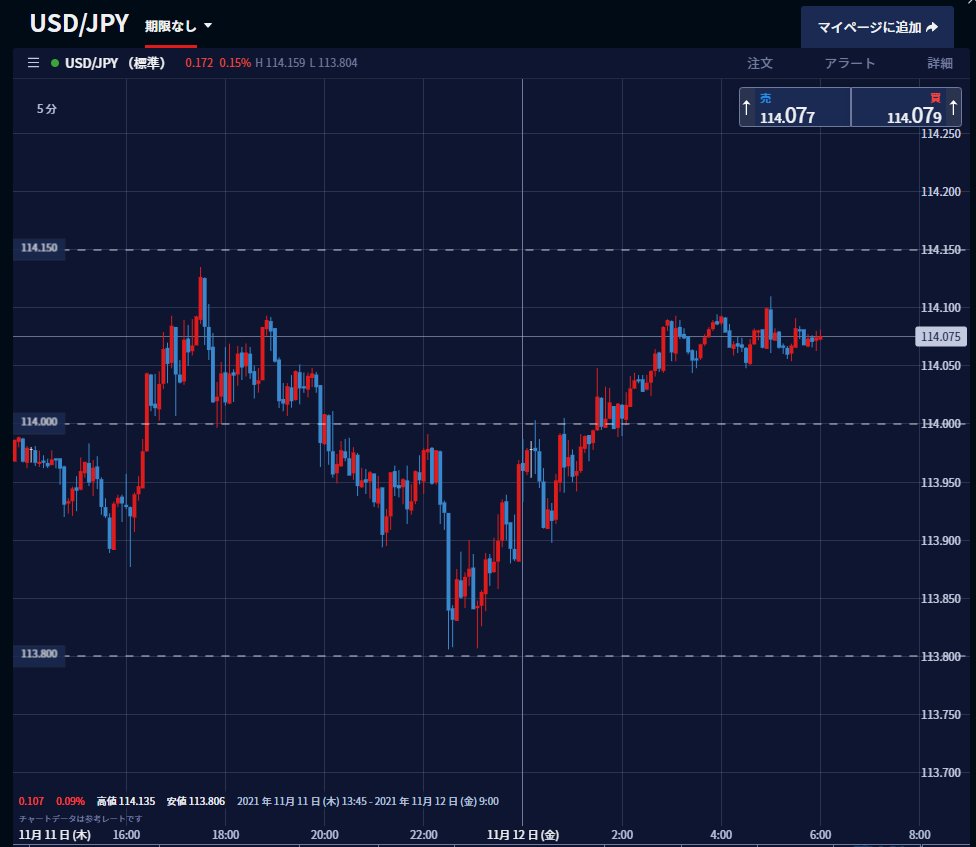Click the マイページに追加 button
The image size is (976, 847).
pos(877,27)
